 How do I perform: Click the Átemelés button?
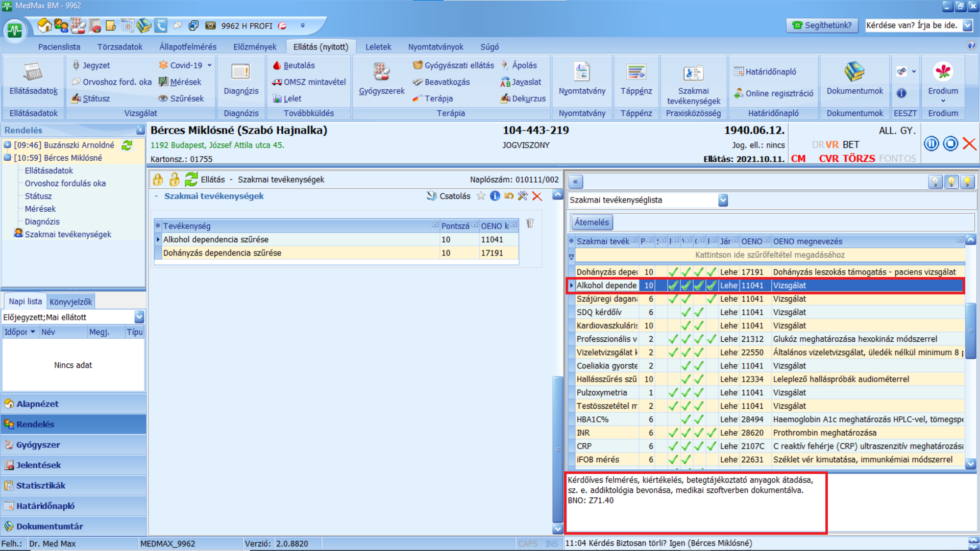[591, 222]
